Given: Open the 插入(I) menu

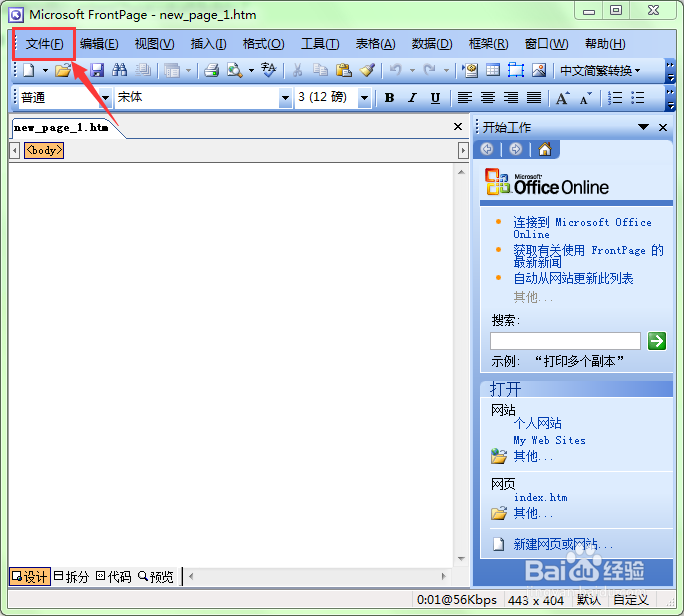Looking at the screenshot, I should click(x=209, y=44).
